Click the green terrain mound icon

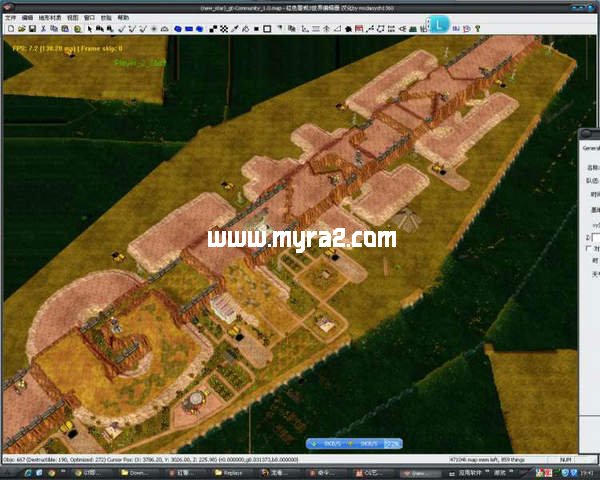coord(413,29)
